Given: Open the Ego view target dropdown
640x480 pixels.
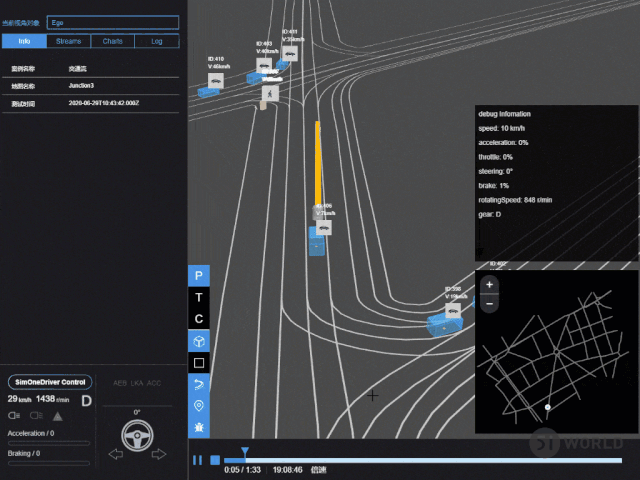Looking at the screenshot, I should pos(113,22).
